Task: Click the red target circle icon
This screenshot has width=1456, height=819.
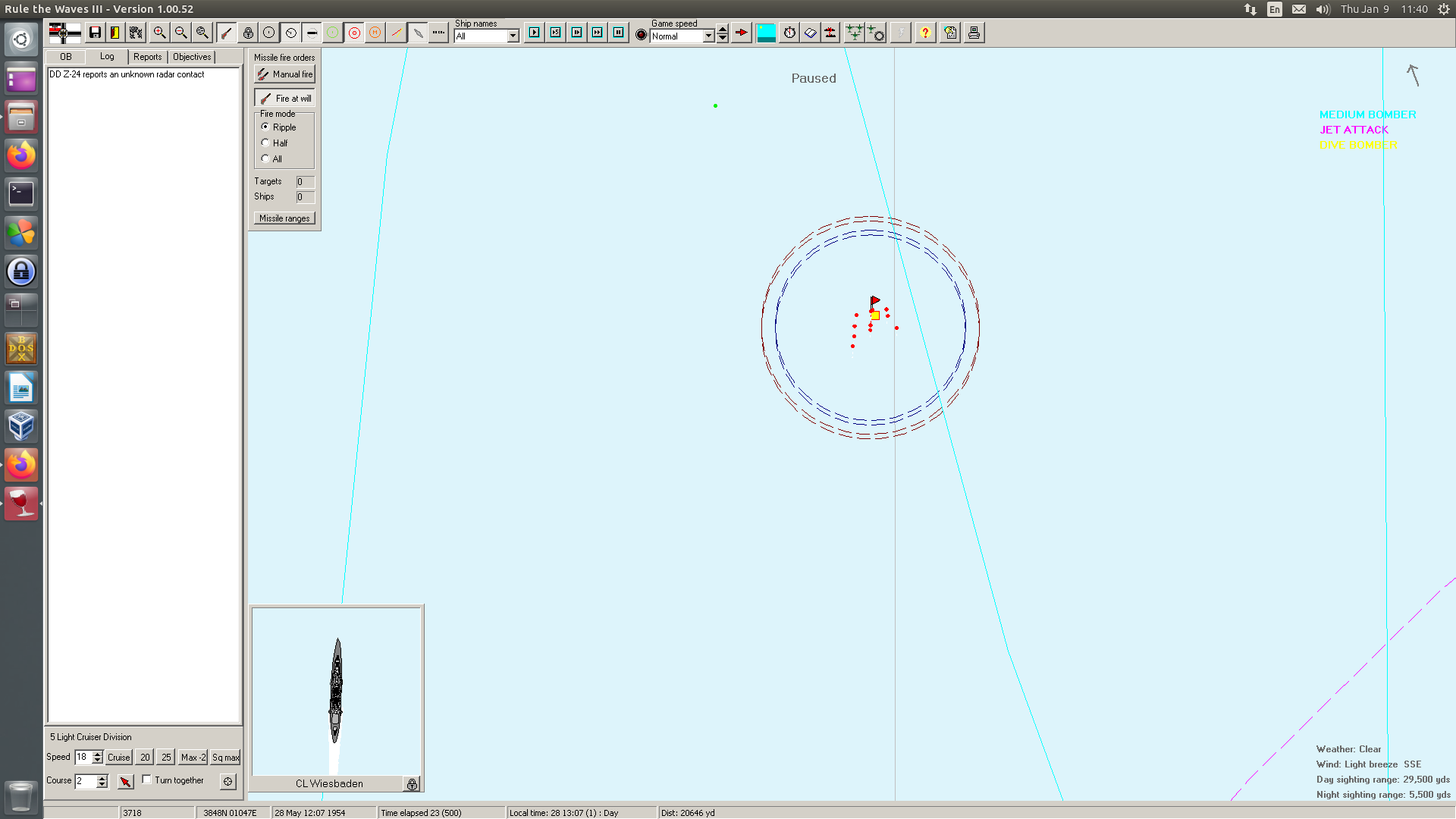Action: pyautogui.click(x=354, y=33)
